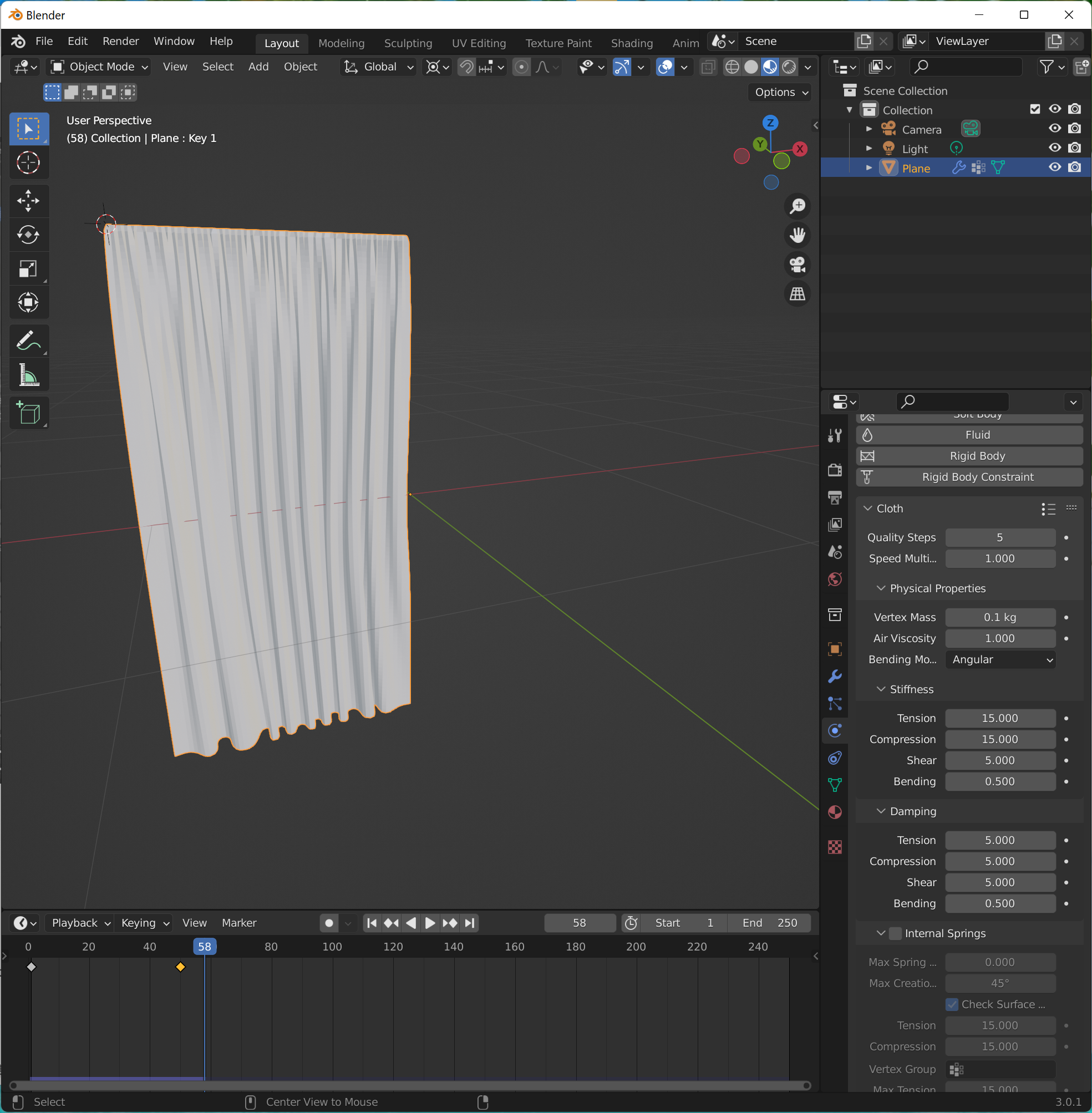Open the Modifier properties wrench tab

click(x=835, y=677)
